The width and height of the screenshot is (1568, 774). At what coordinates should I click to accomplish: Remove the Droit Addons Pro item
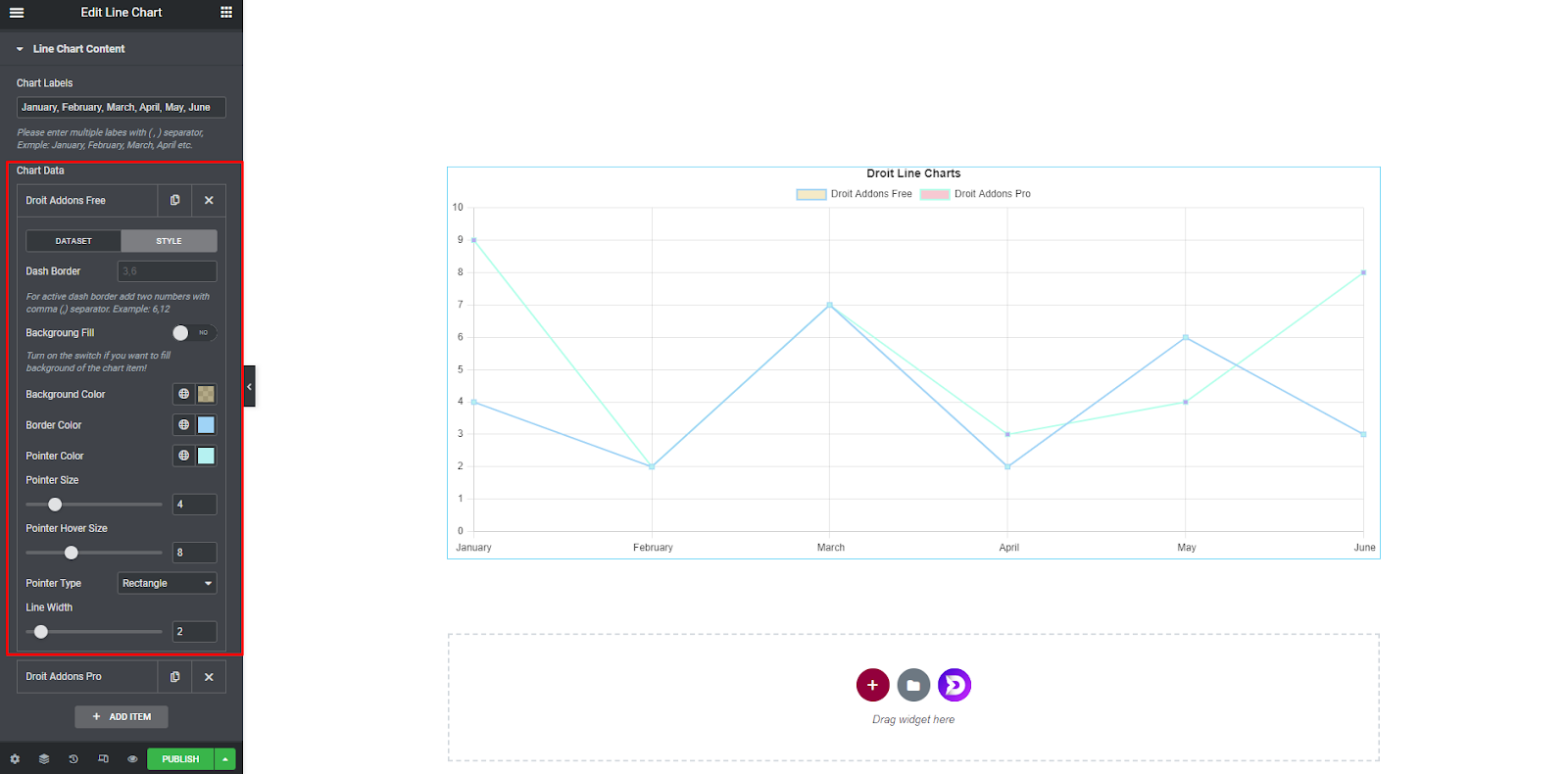point(209,677)
